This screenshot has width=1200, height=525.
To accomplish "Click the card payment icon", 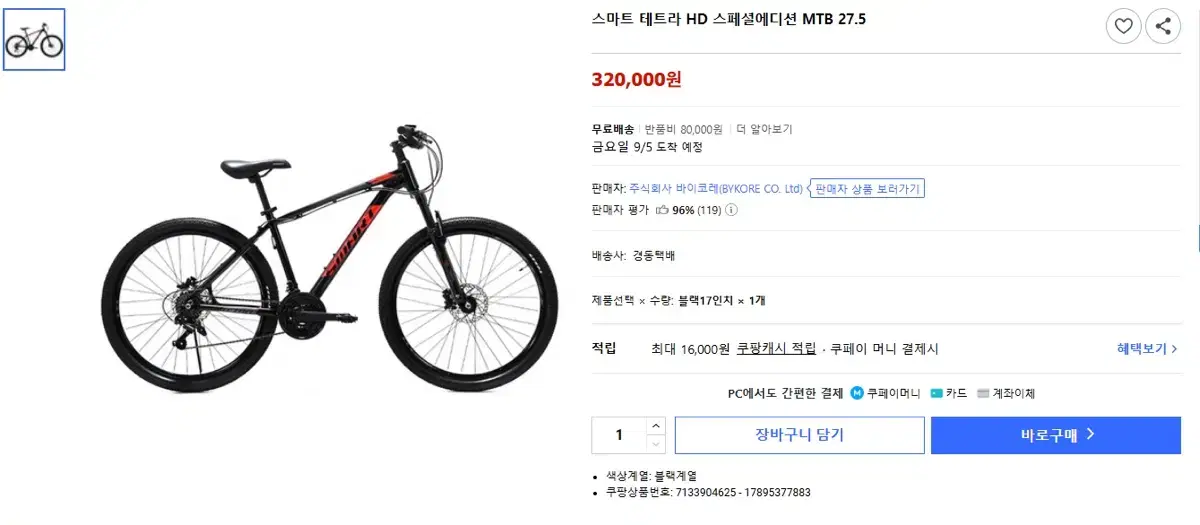I will pos(936,393).
